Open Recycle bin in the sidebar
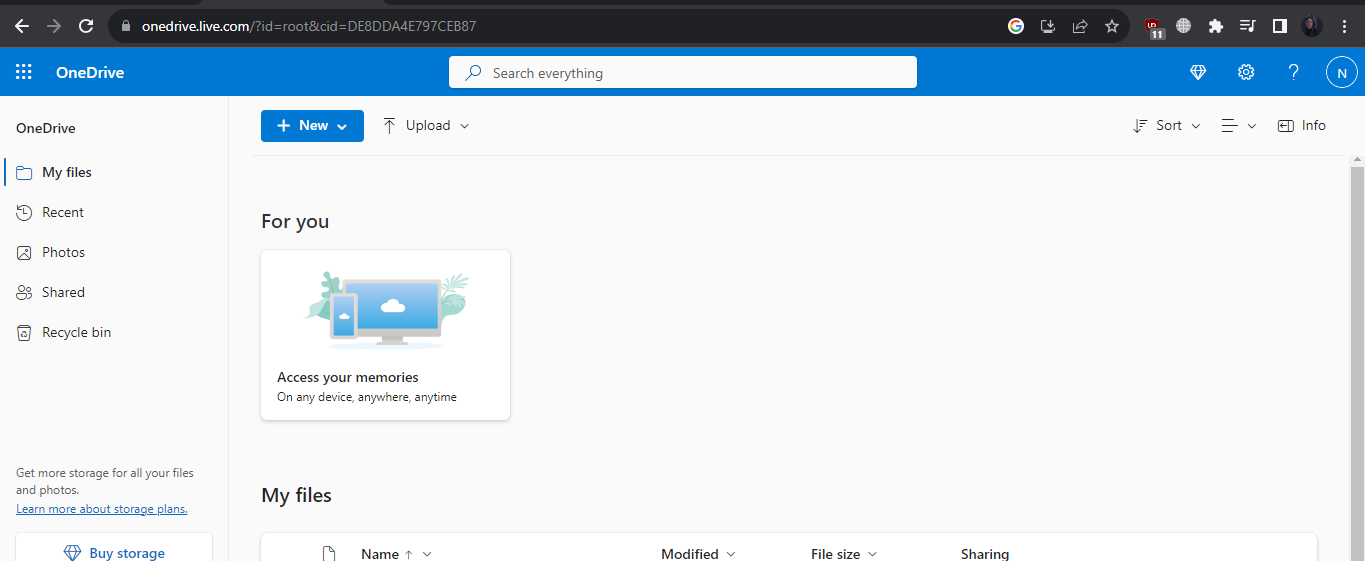The width and height of the screenshot is (1365, 561). coord(114,332)
